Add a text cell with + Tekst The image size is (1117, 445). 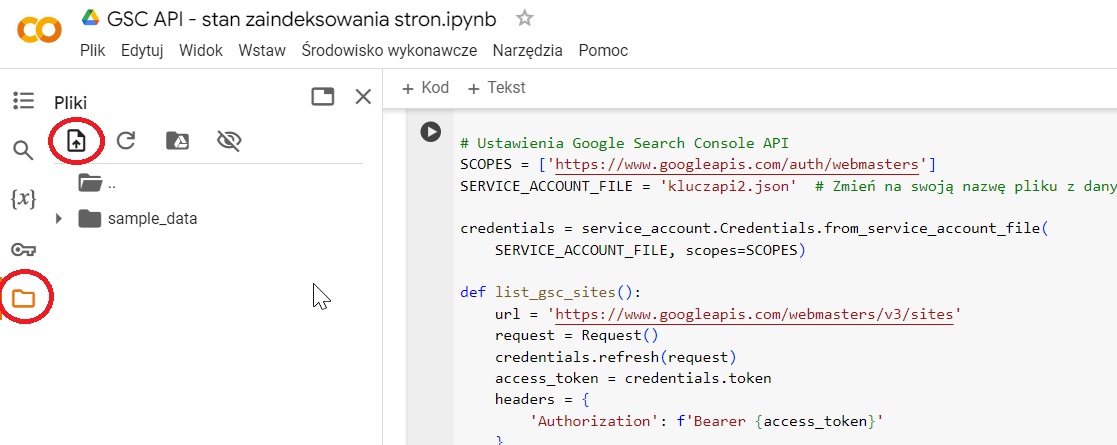[497, 88]
